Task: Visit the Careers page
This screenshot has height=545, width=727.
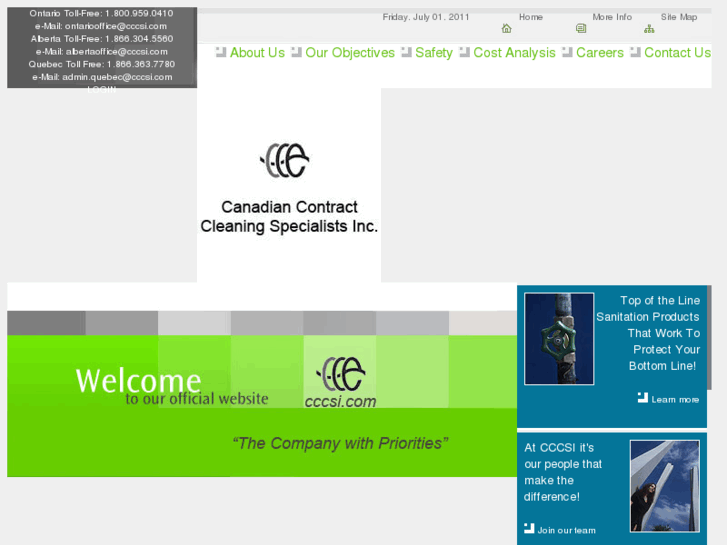Action: tap(600, 52)
